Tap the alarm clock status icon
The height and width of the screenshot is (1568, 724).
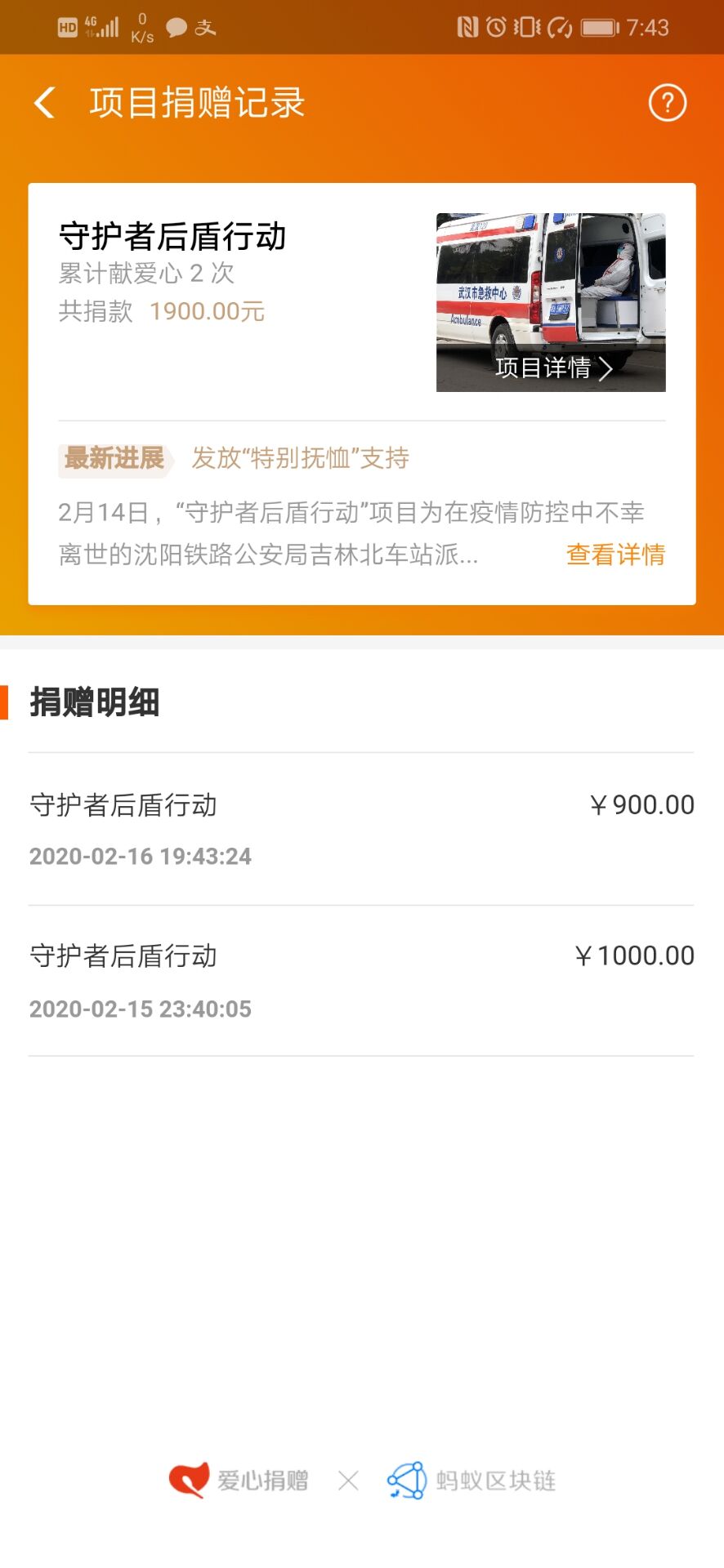pyautogui.click(x=496, y=28)
